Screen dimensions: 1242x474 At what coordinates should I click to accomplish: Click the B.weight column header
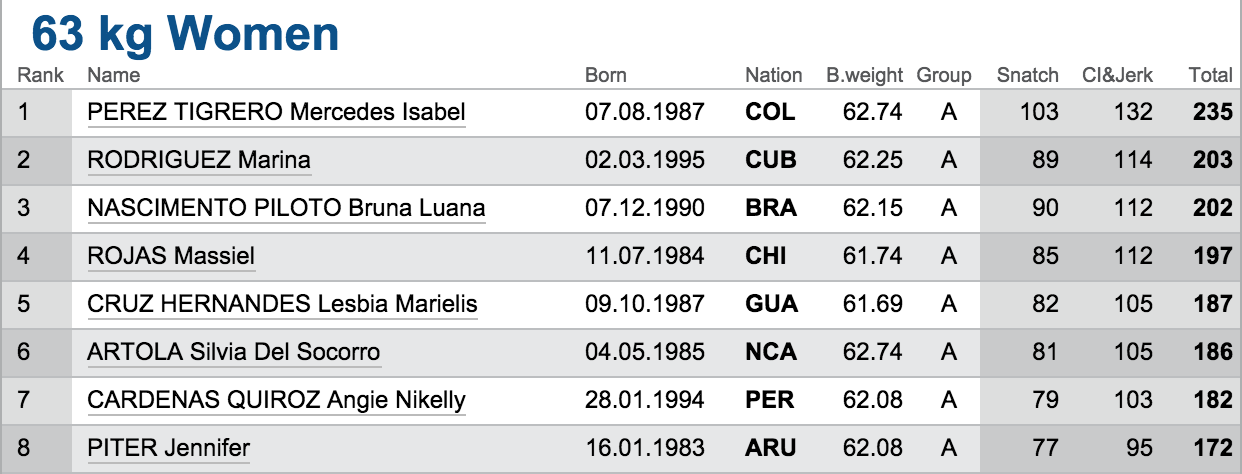865,75
